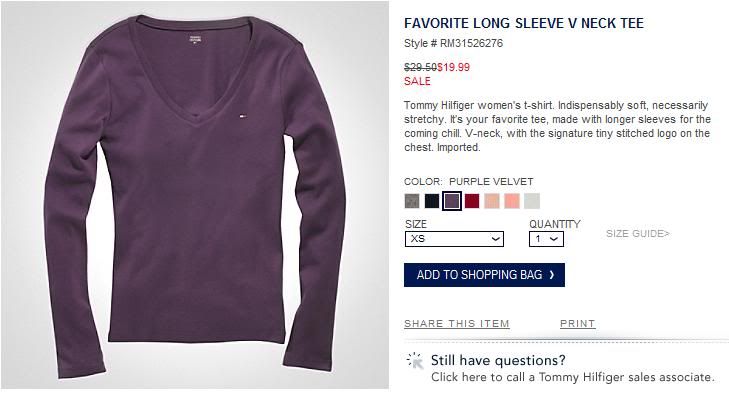
Task: Click the cursor icon beside Still have questions
Action: (x=415, y=361)
